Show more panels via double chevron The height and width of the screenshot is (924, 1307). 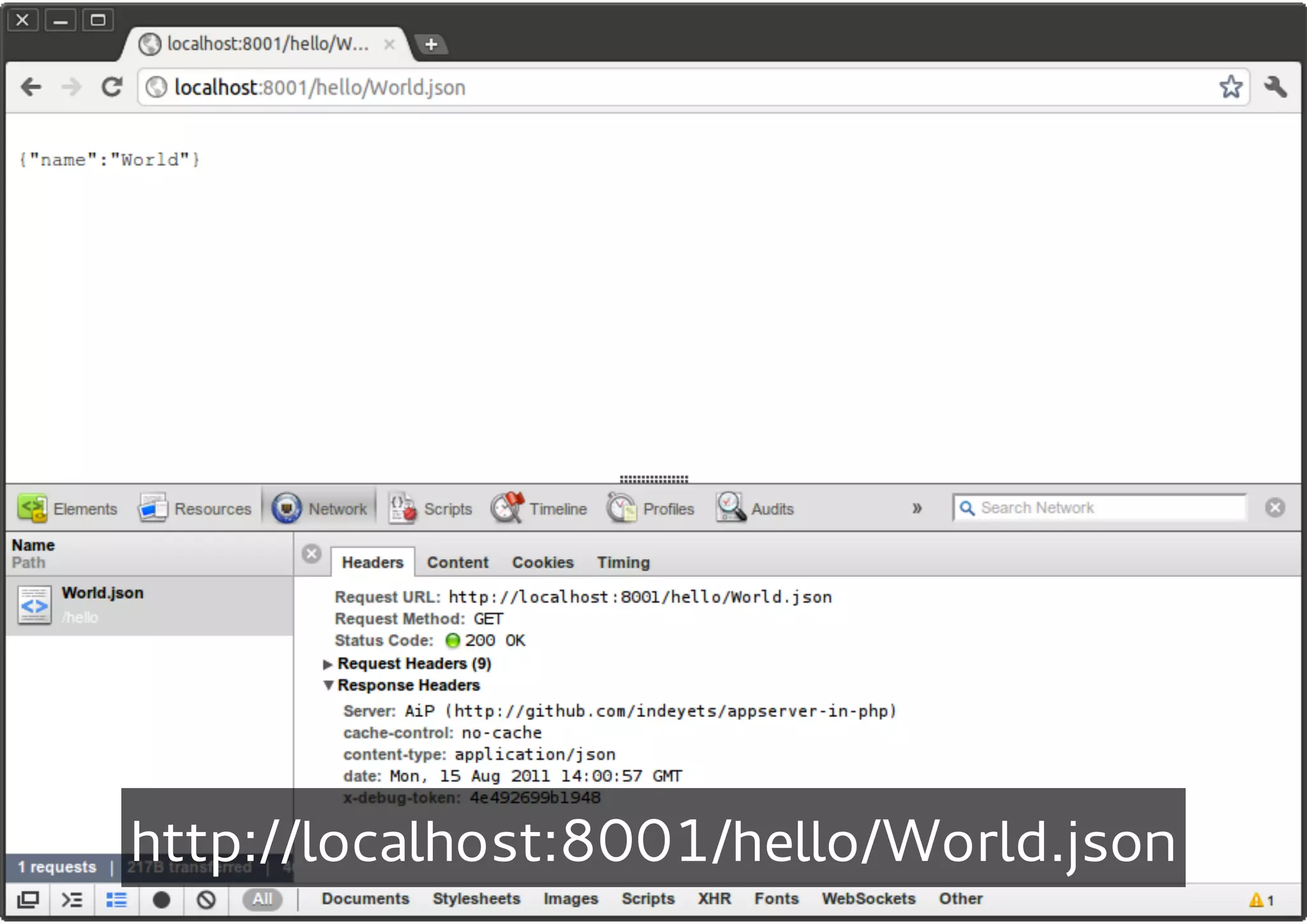click(x=917, y=509)
